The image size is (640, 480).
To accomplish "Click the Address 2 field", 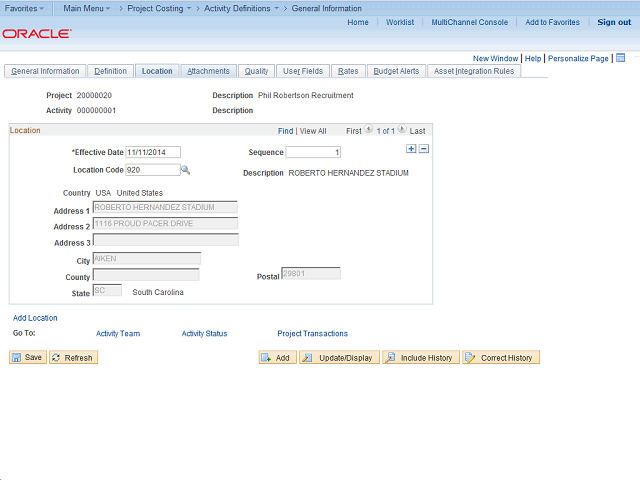I will 165,224.
